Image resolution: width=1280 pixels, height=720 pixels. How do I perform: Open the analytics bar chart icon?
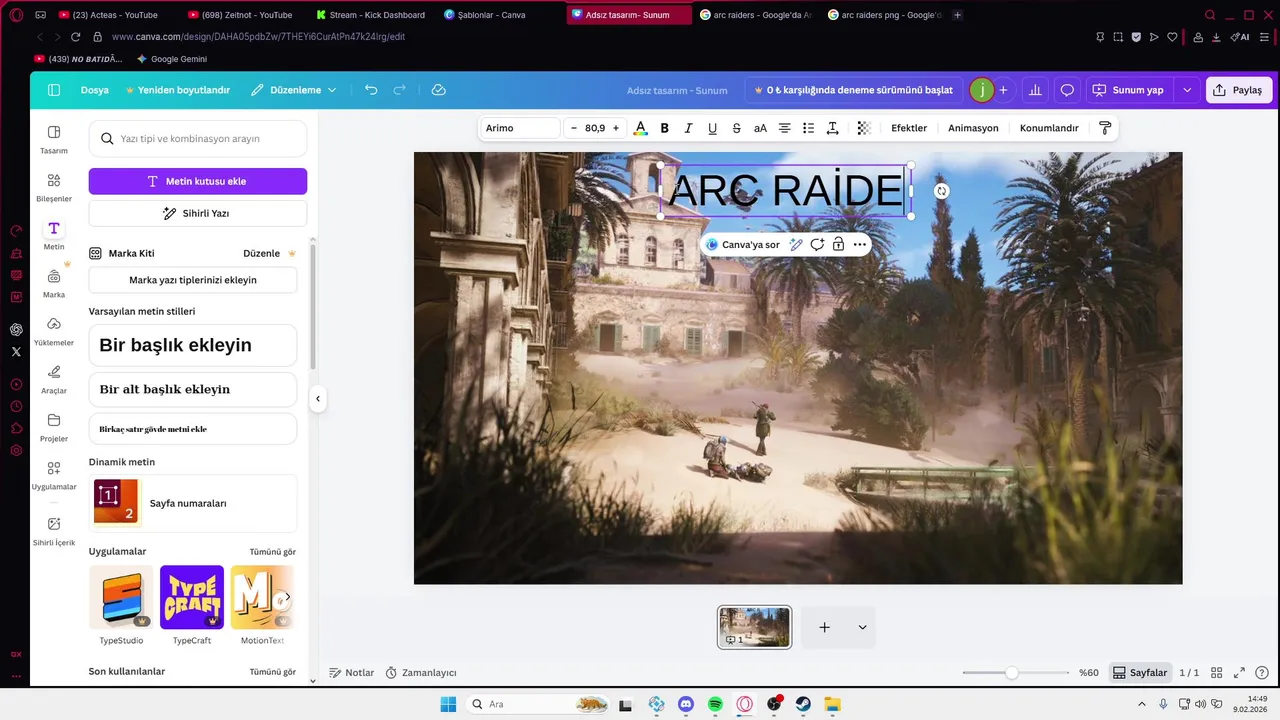tap(1035, 90)
